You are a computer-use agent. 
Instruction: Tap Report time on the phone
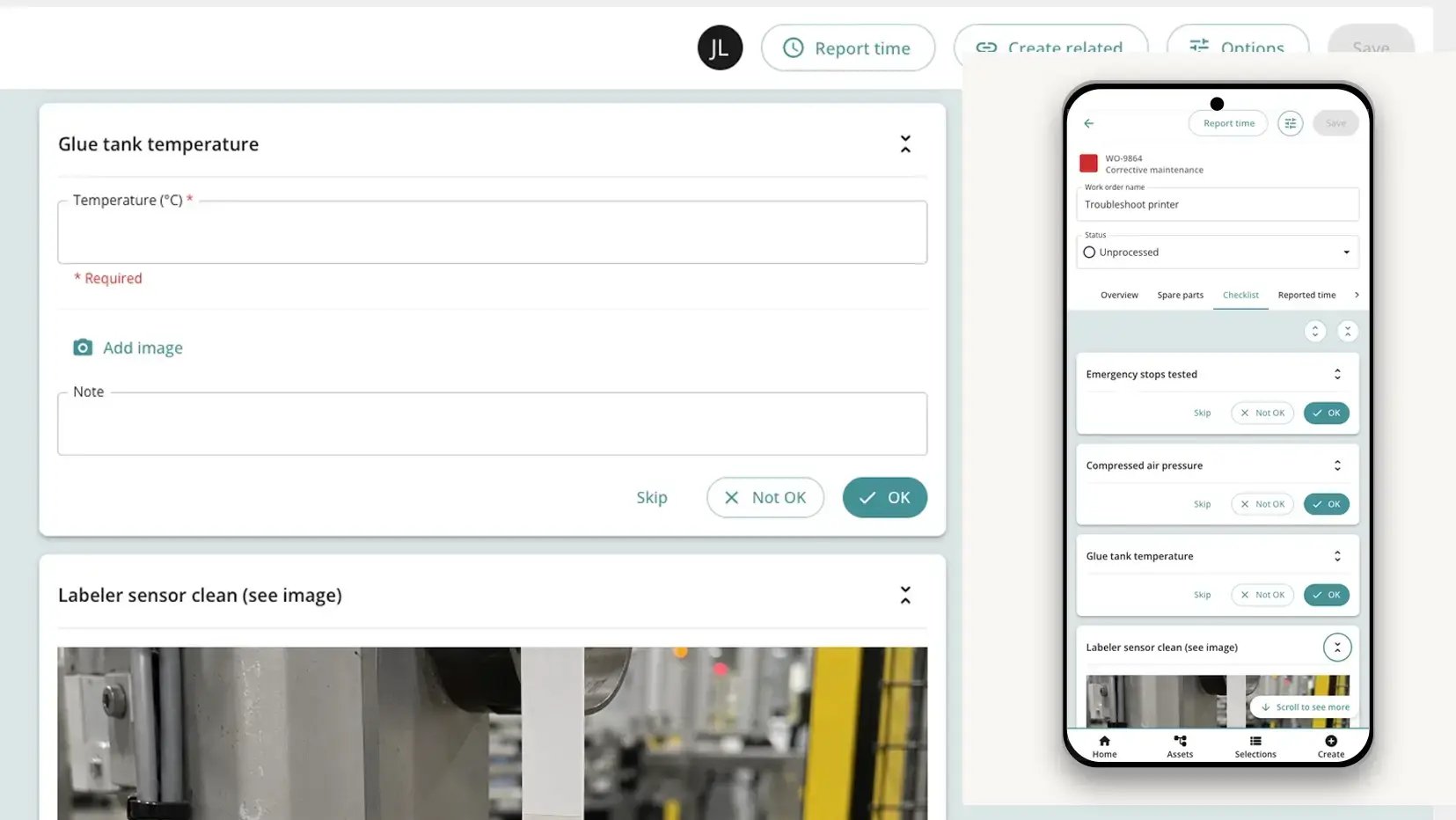[1228, 123]
